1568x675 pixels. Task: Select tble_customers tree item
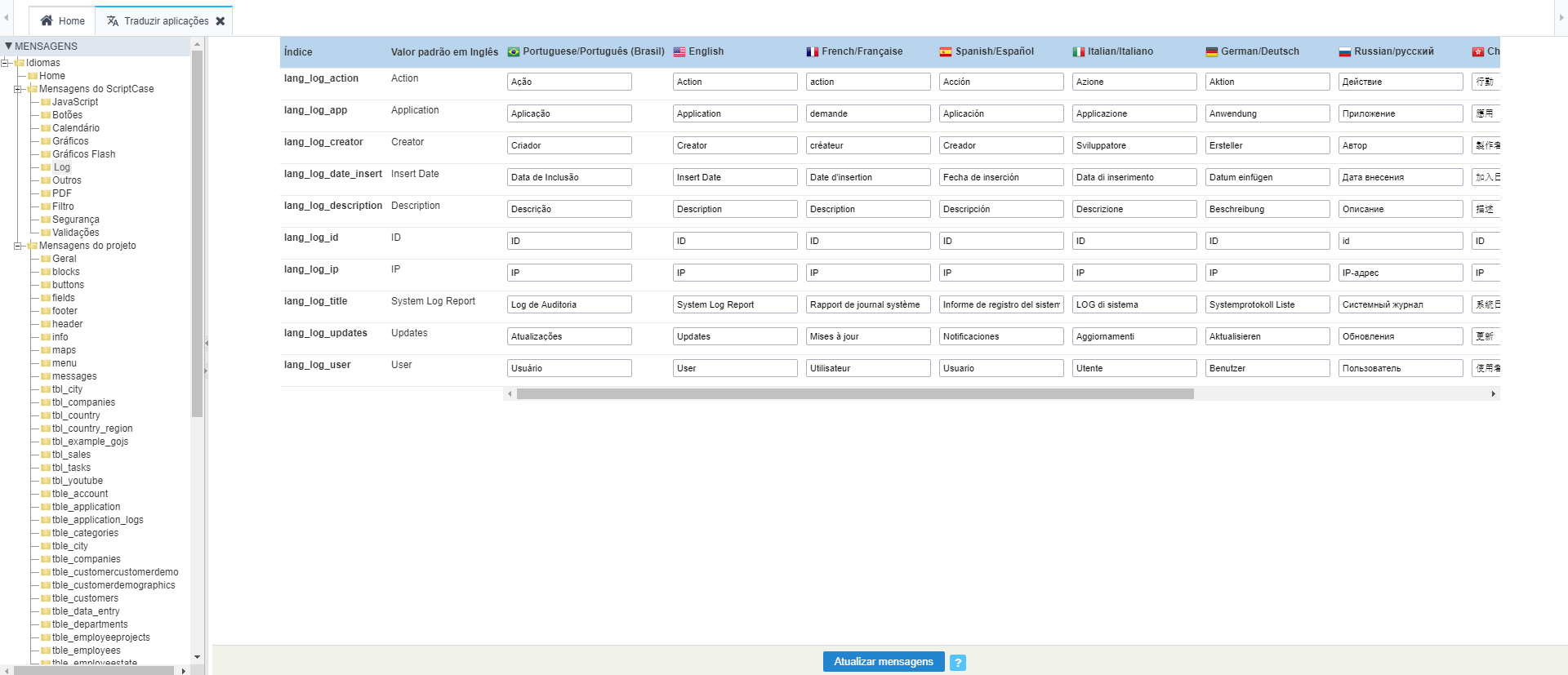click(85, 598)
